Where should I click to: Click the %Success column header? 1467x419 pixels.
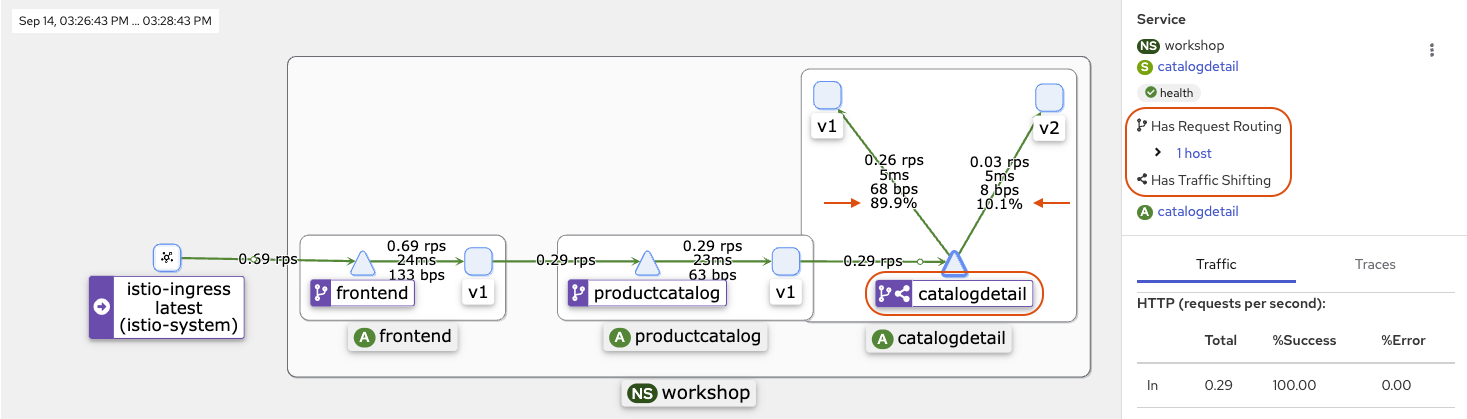pyautogui.click(x=1304, y=340)
